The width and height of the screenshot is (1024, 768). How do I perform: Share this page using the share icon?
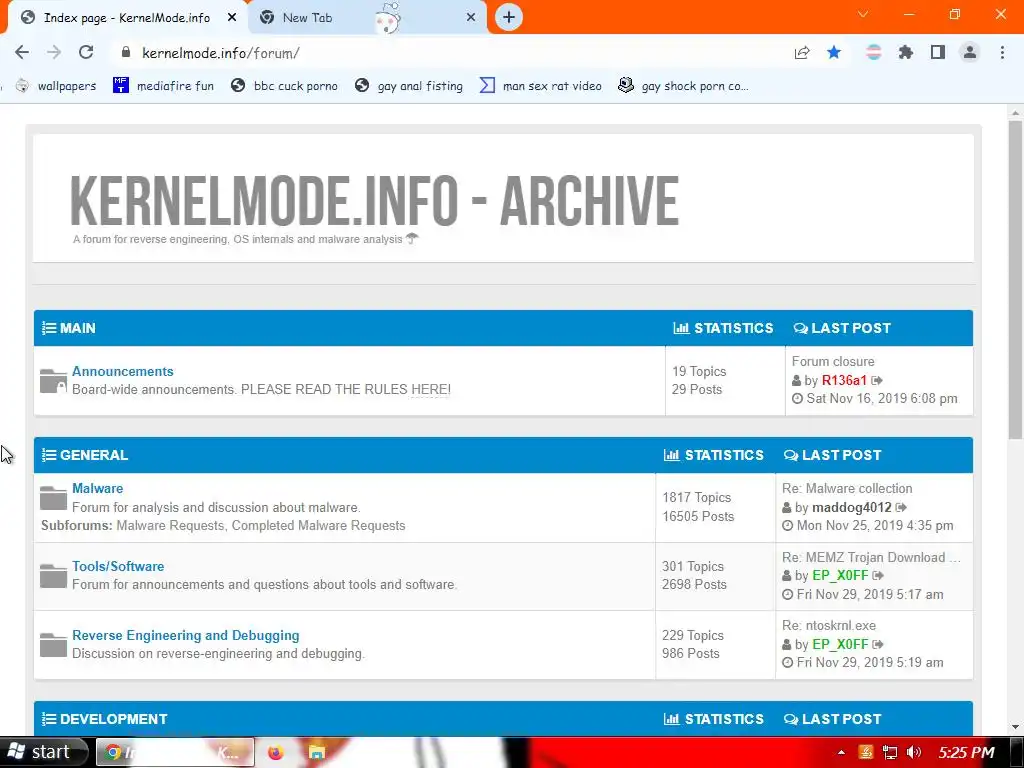802,53
